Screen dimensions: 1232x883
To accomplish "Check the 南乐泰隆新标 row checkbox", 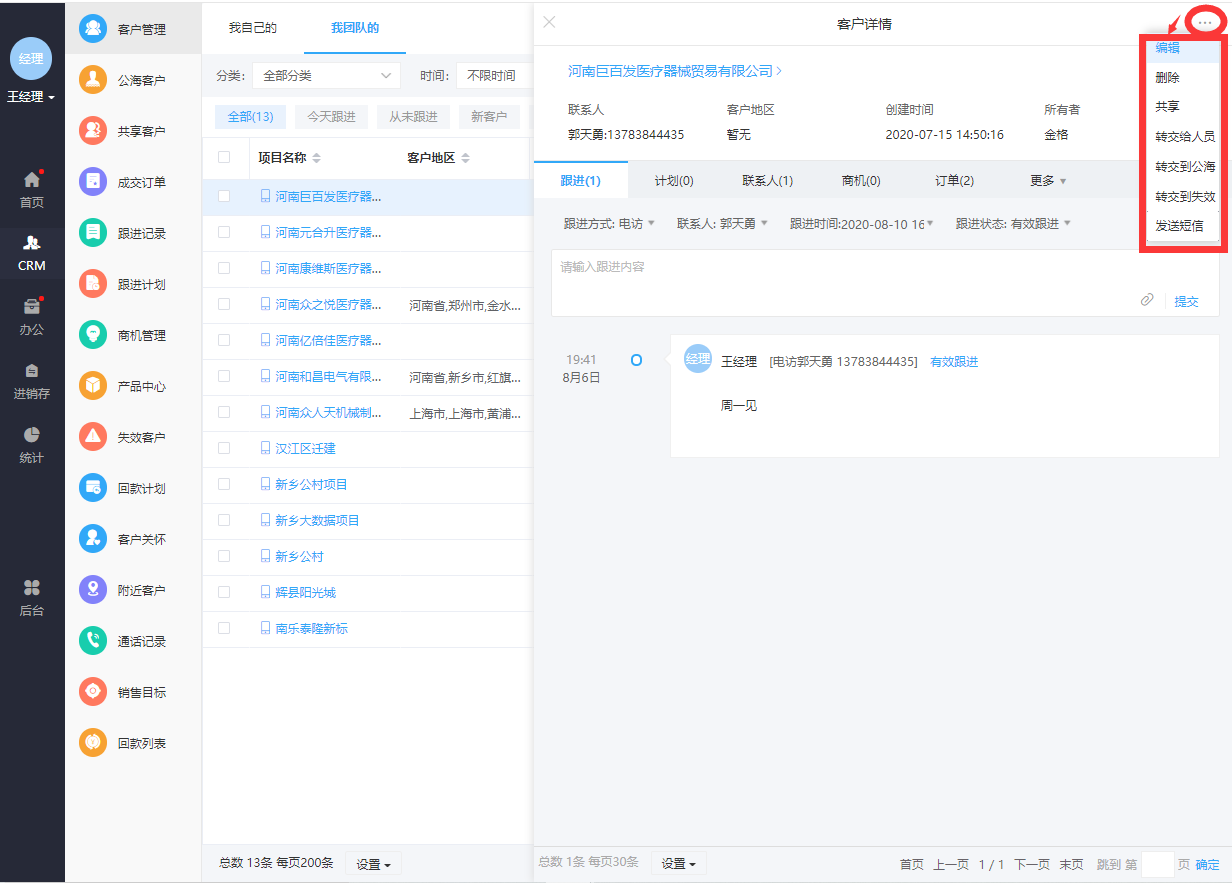I will click(x=224, y=628).
